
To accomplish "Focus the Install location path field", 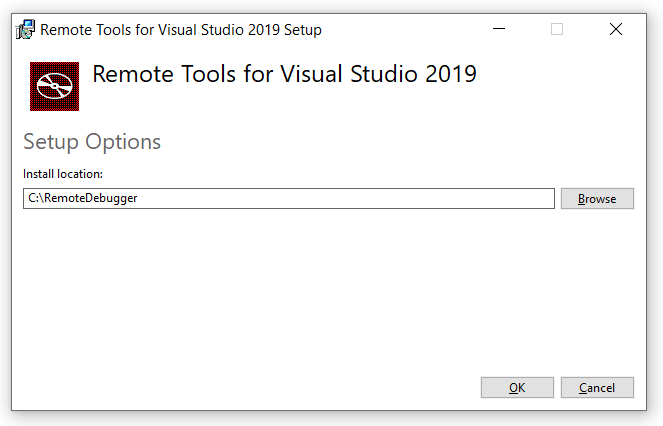I will (x=289, y=198).
